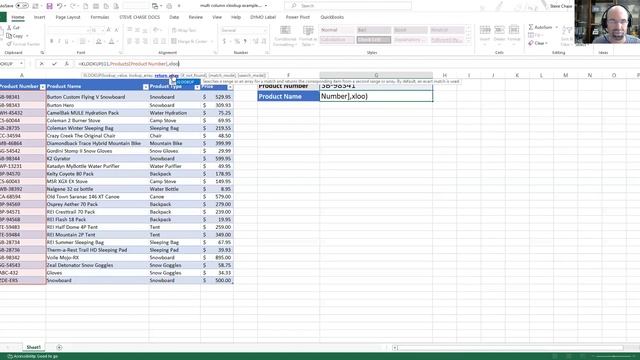Viewport: 640px width, 360px height.
Task: Add a new sheet with plus icon
Action: tap(59, 347)
